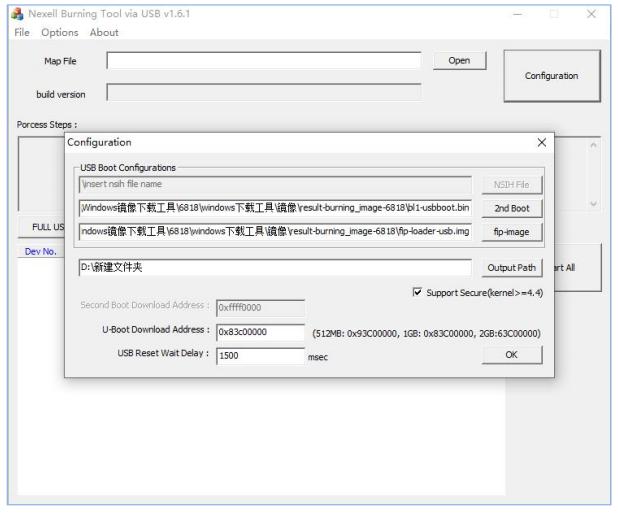The width and height of the screenshot is (618, 513).
Task: Click the bl1-usbboot.bin path field
Action: pyautogui.click(x=275, y=208)
